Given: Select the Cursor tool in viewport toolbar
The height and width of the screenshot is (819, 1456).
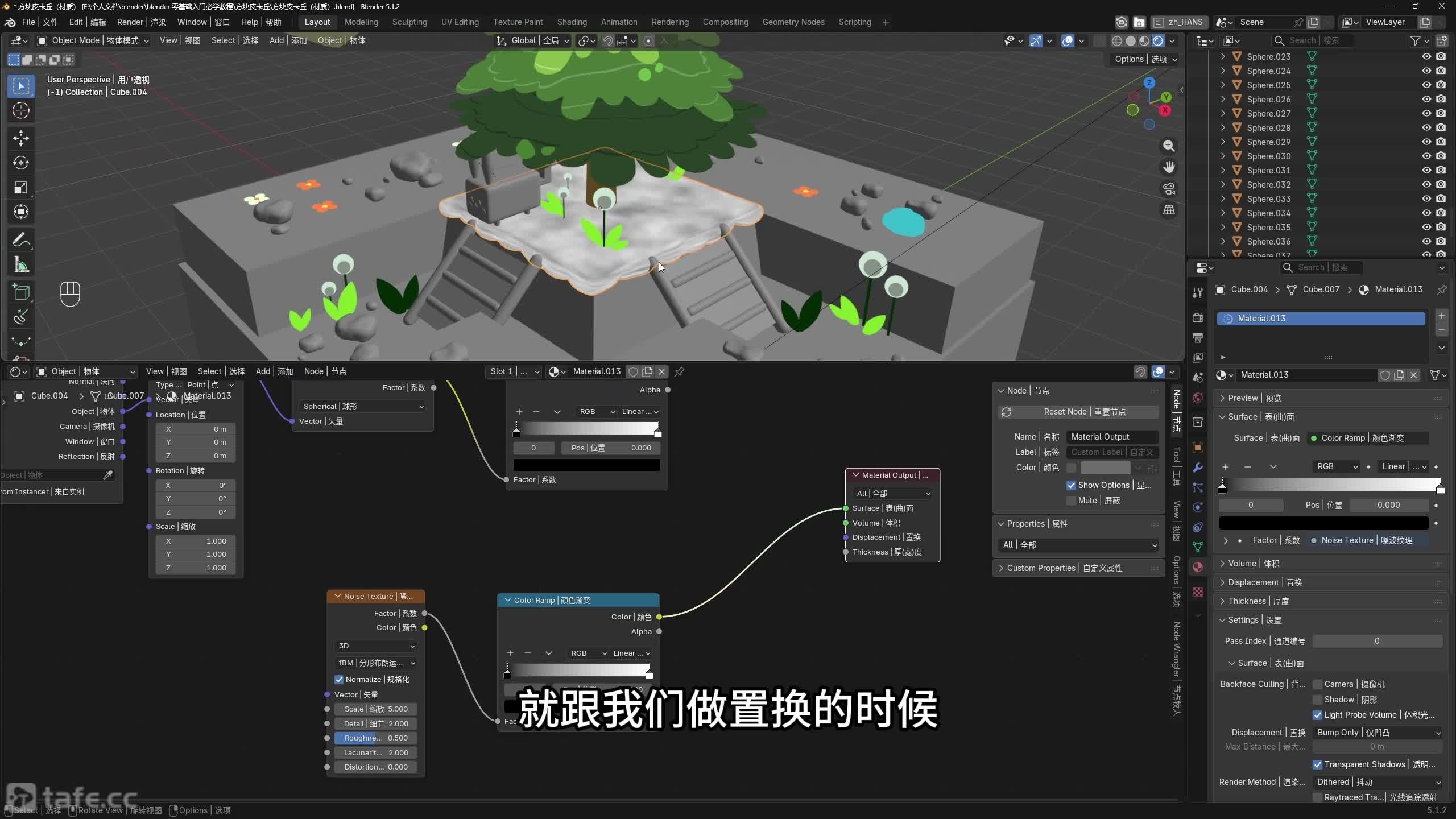Looking at the screenshot, I should pyautogui.click(x=21, y=110).
